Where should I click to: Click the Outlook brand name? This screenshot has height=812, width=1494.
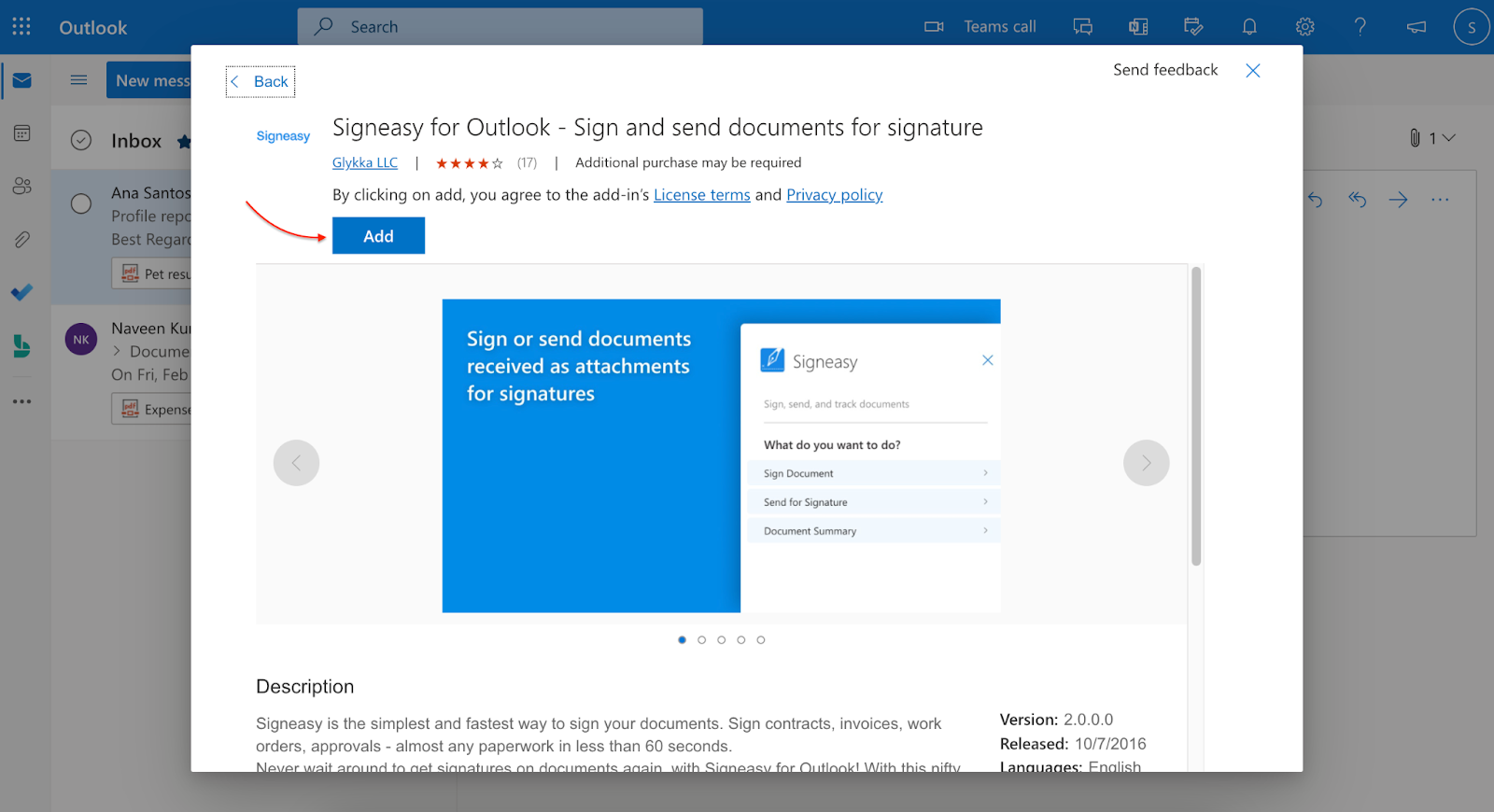coord(93,28)
